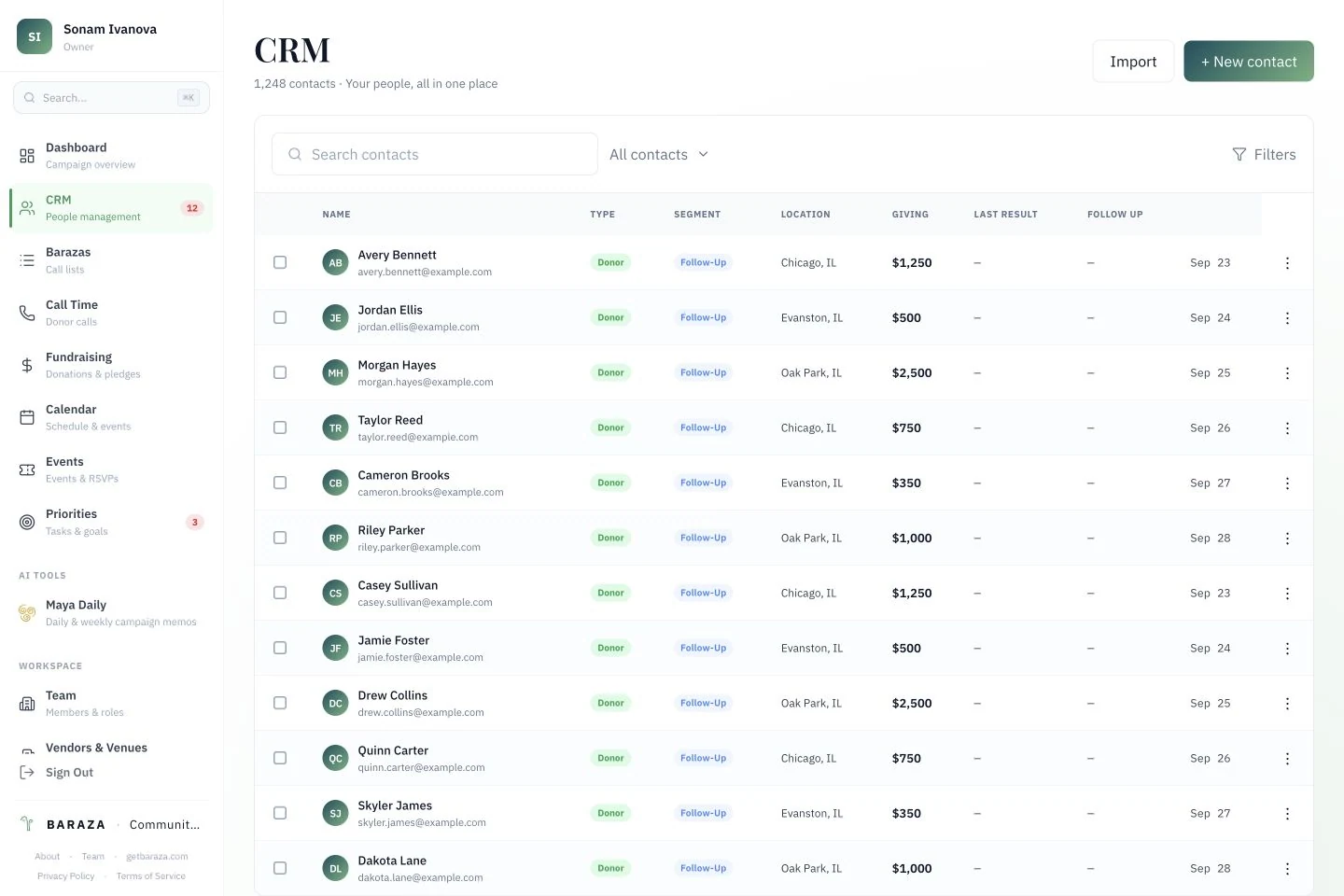Sort by the GIVING column header
The height and width of the screenshot is (896, 1344).
pos(910,215)
